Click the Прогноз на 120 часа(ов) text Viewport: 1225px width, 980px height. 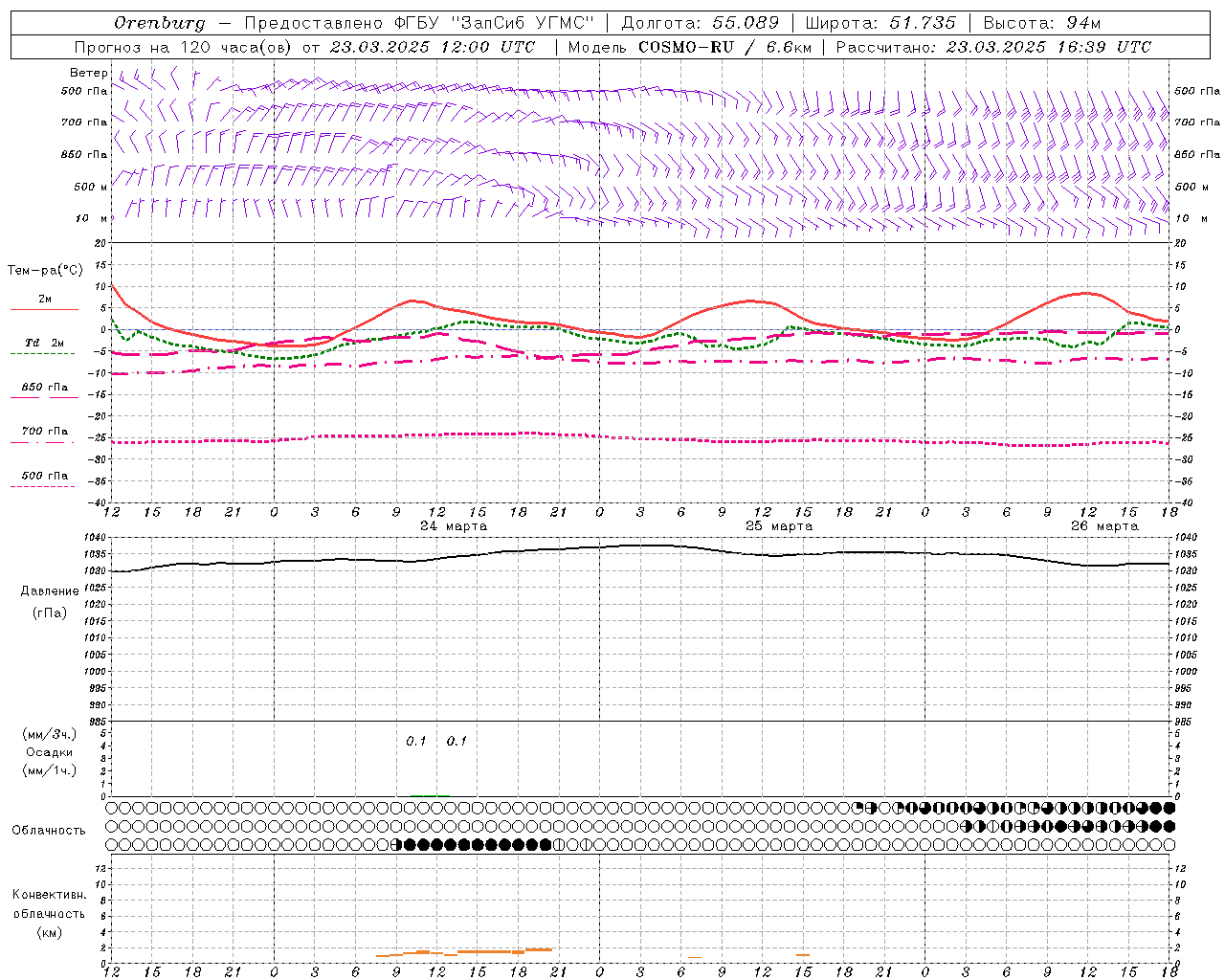pos(185,47)
